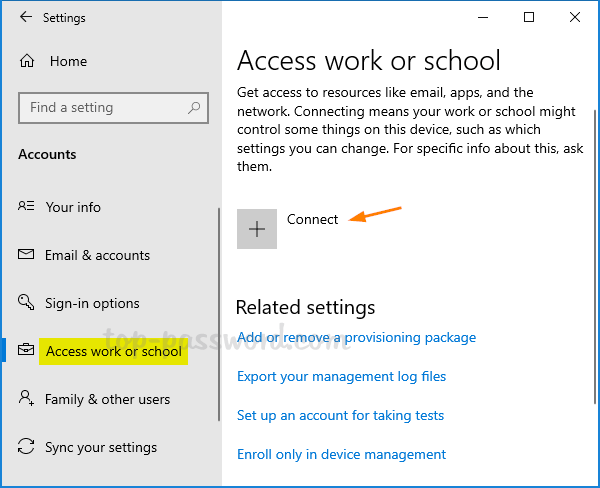The image size is (600, 488).
Task: Click the Sync your settings icon
Action: (26, 447)
